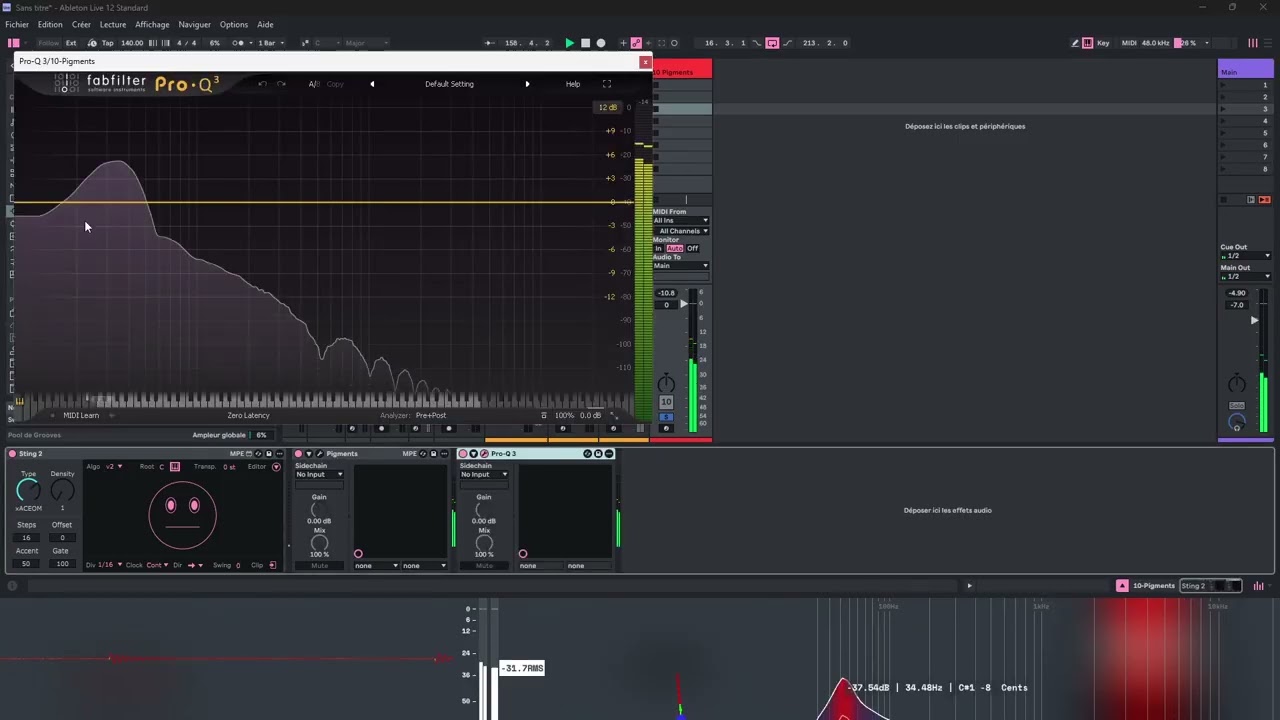
Task: Toggle Pro-Q 3 full screen icon
Action: coord(606,84)
